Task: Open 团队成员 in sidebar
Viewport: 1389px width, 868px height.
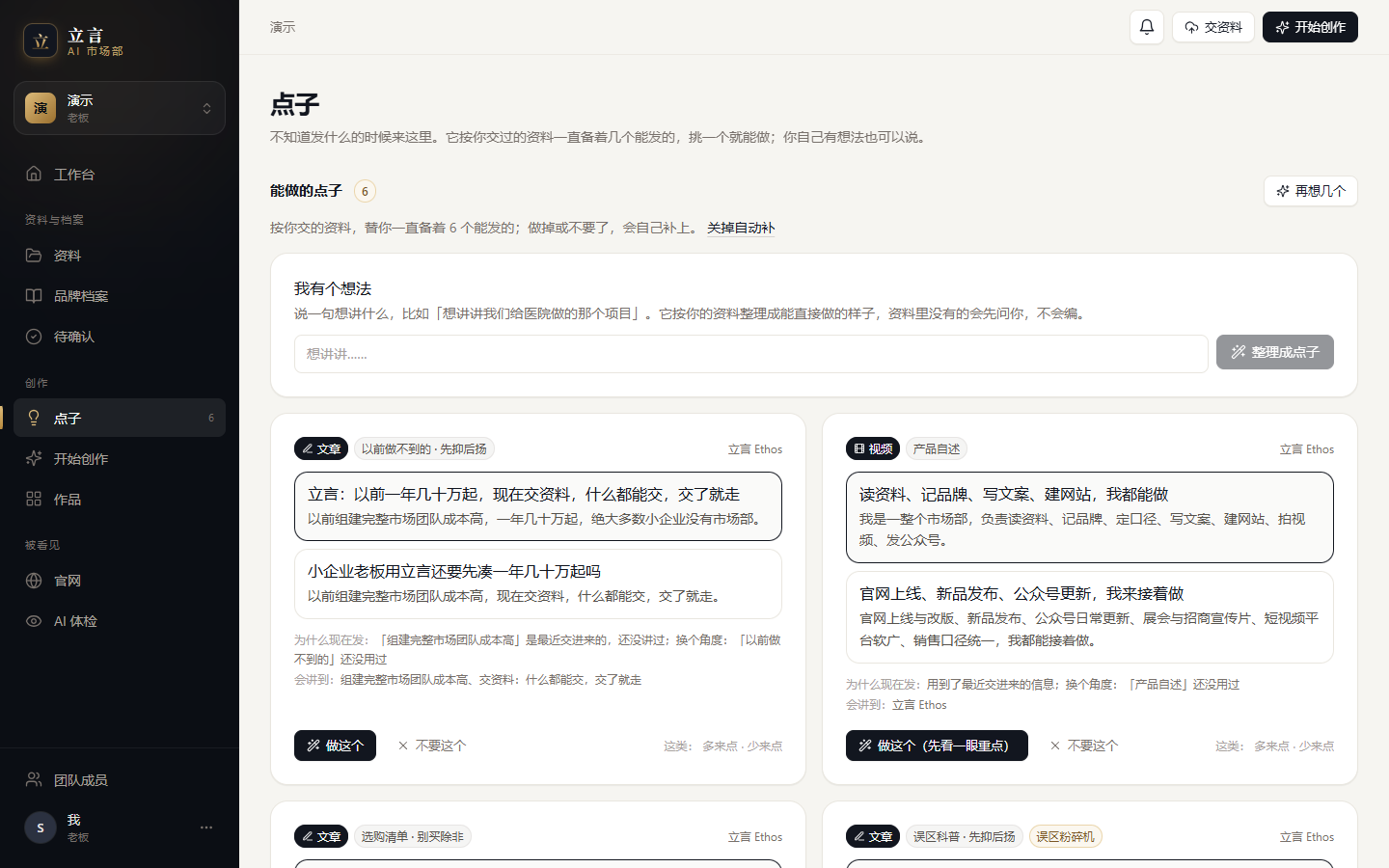Action: (x=120, y=779)
